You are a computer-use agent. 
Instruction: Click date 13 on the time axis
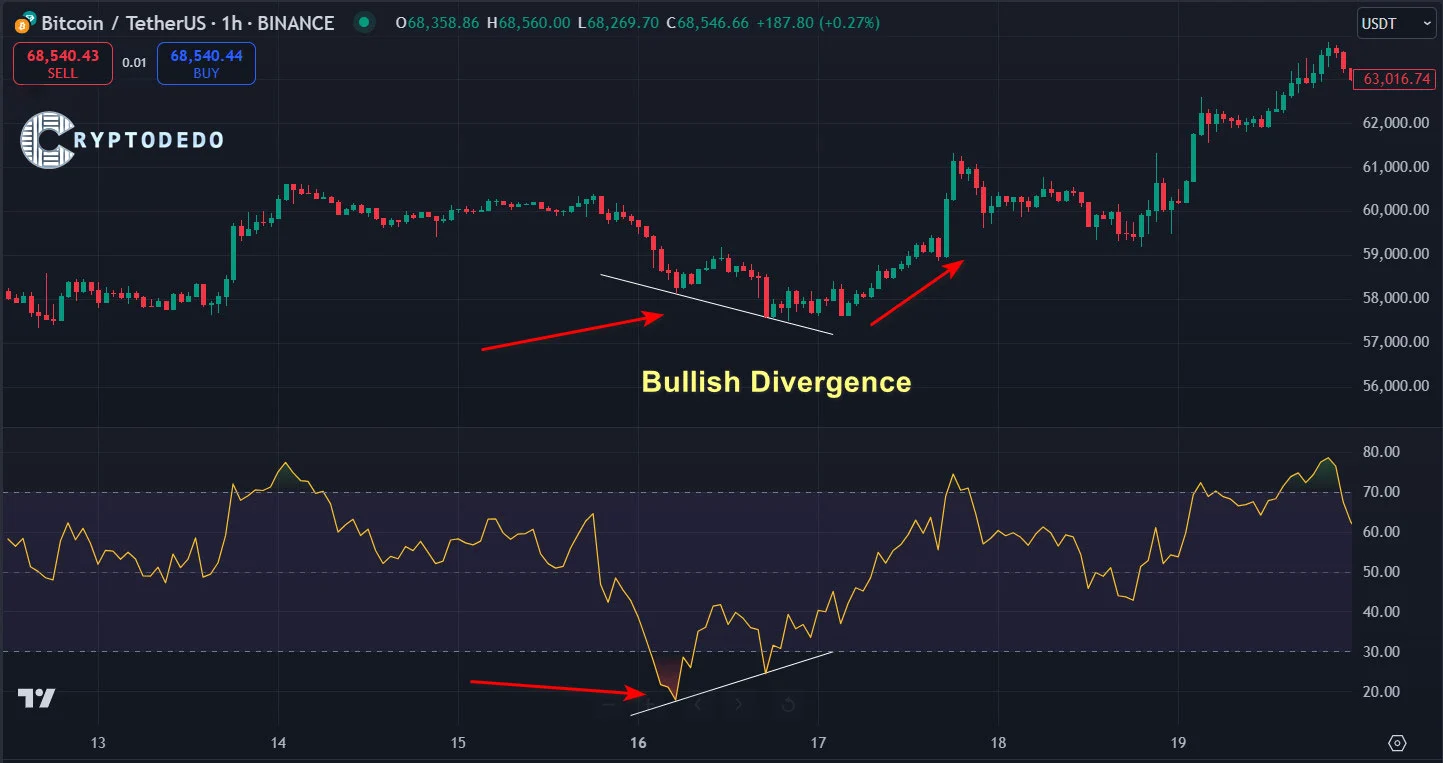(x=98, y=743)
